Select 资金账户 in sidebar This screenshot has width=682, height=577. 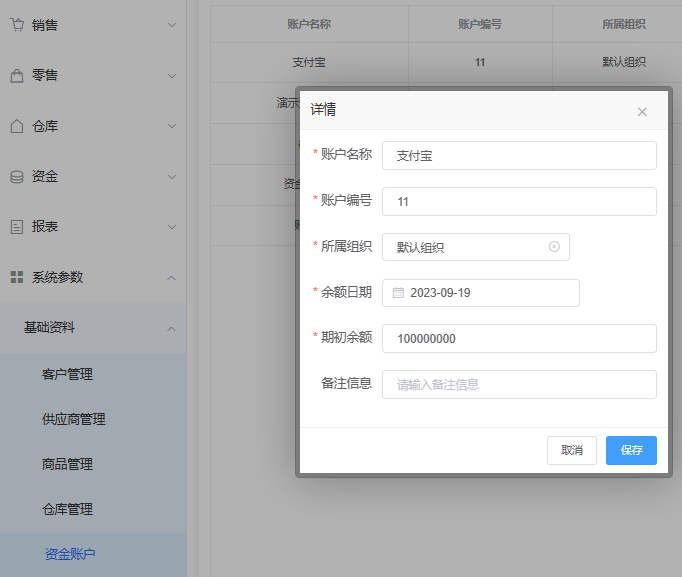point(70,554)
